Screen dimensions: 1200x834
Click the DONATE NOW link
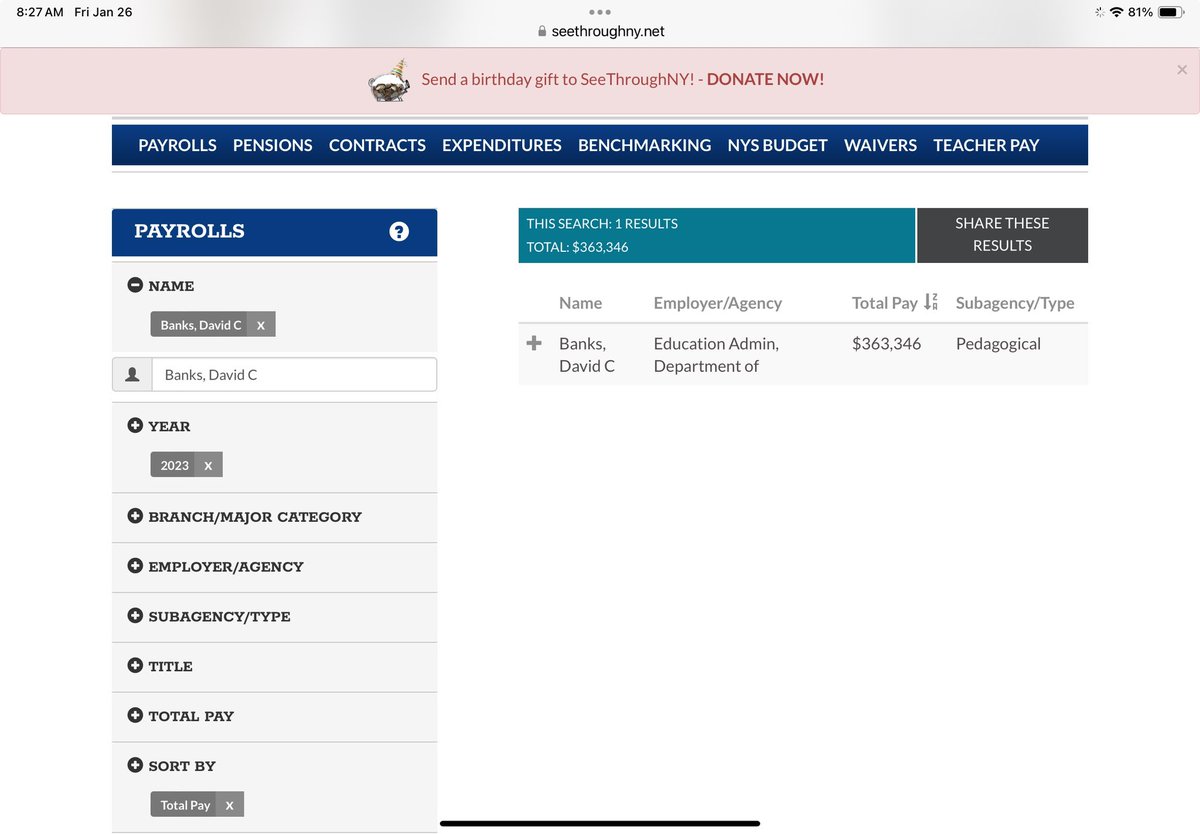[766, 79]
